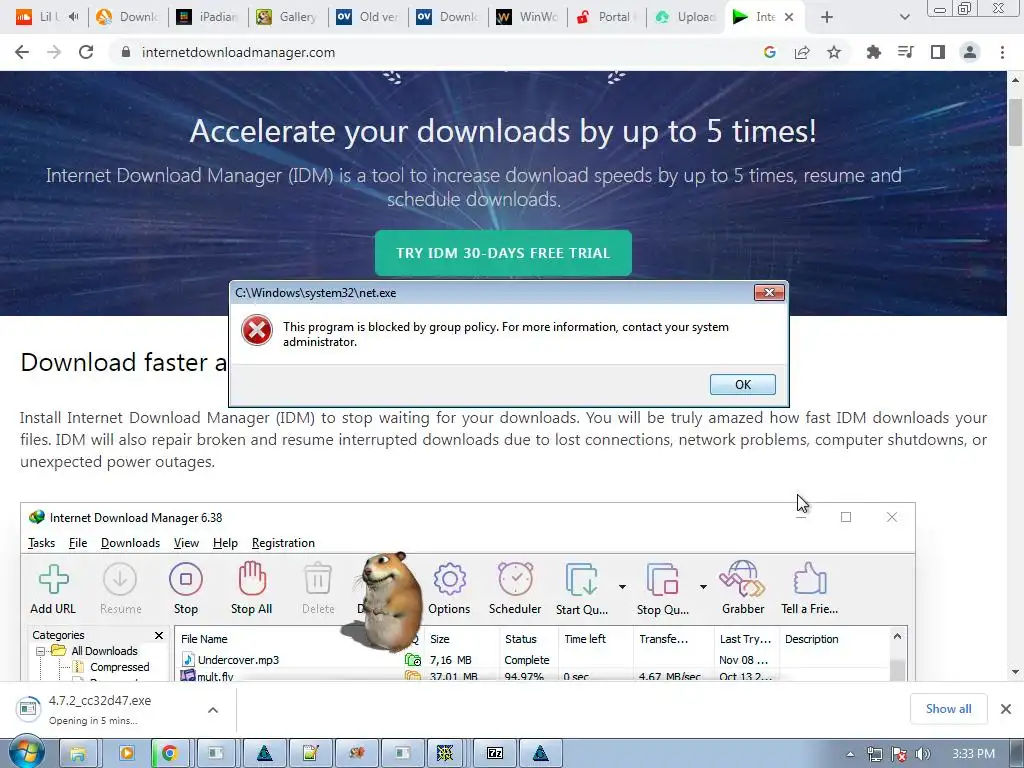Screen dimensions: 1024x768
Task: Click the page vertical scrollbar thumb
Action: (x=1015, y=122)
